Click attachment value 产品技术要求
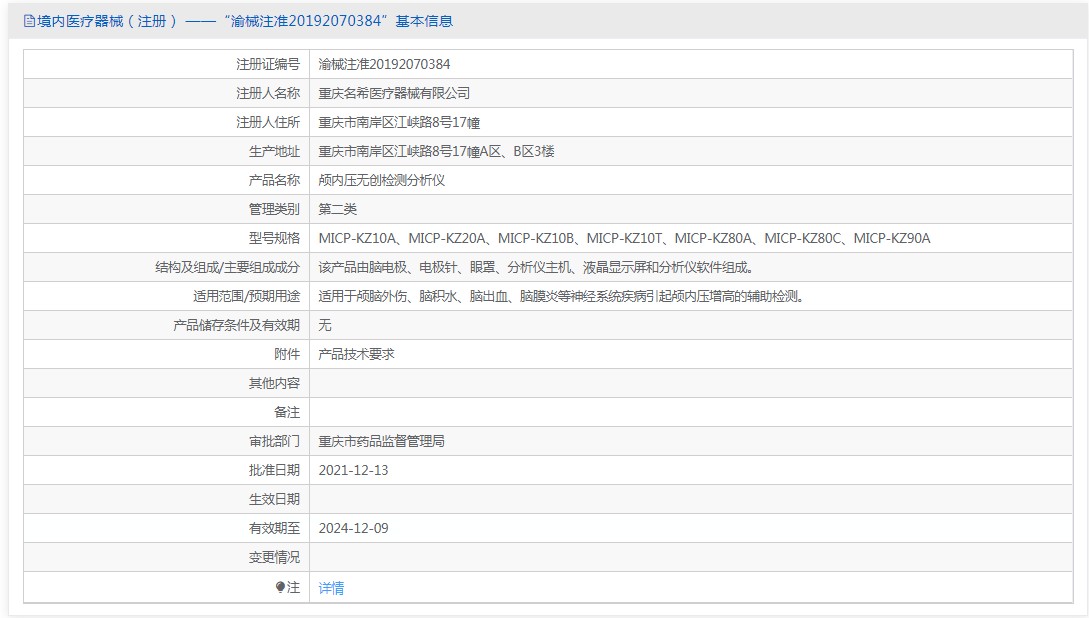 click(356, 354)
